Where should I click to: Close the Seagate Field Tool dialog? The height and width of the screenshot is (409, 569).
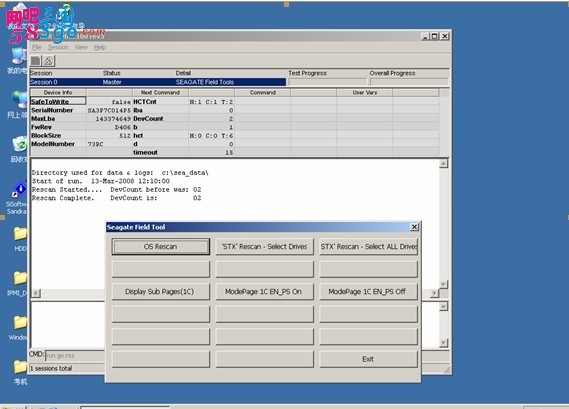pyautogui.click(x=414, y=227)
